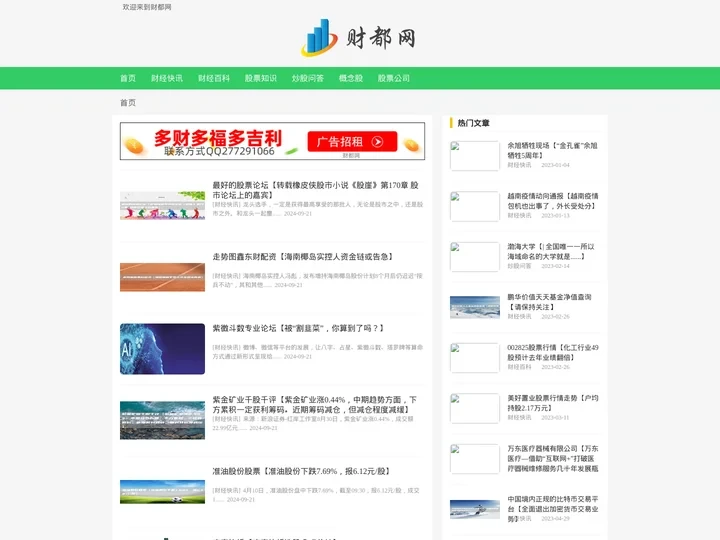Click the 财经快讯 tag in 淮油股份 summary
720x540 pixels.
click(x=226, y=490)
